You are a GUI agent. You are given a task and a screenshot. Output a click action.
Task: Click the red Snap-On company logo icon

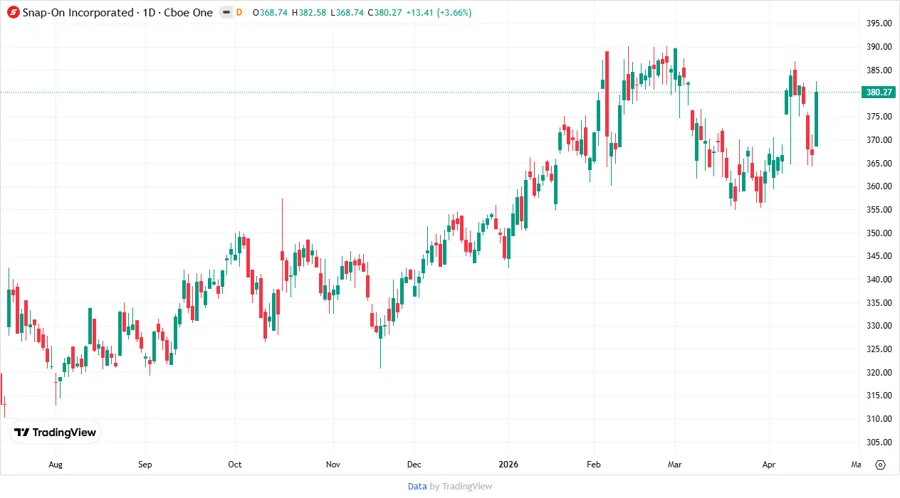[13, 12]
